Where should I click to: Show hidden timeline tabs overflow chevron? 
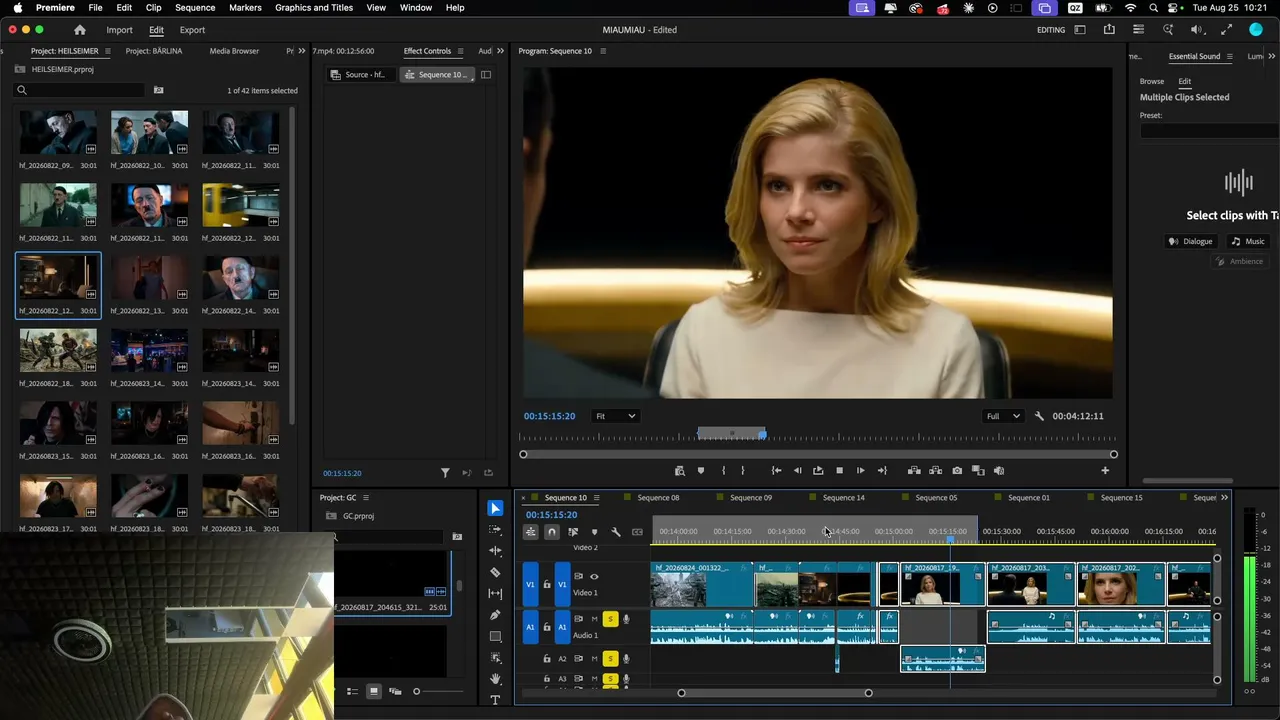point(1224,498)
